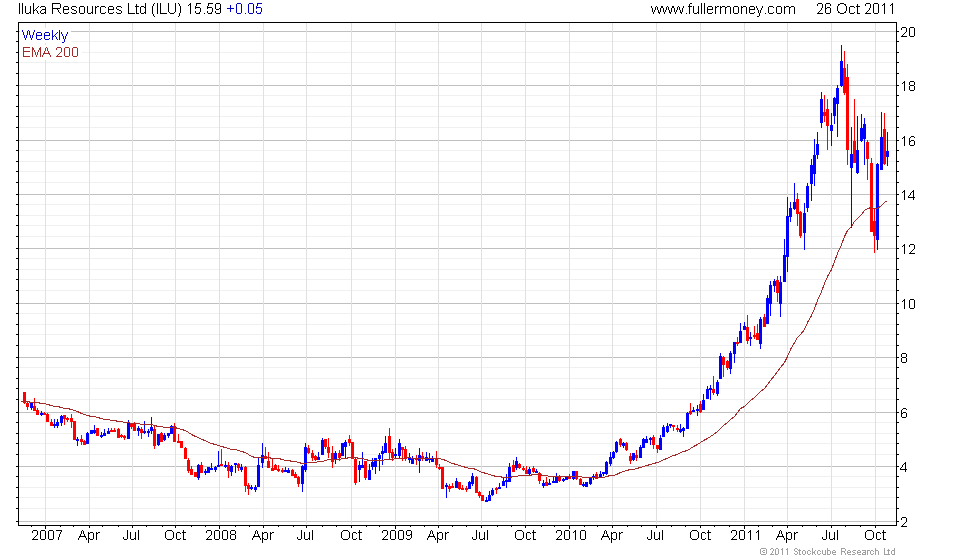
Task: Click the '26 Oct 2011' date
Action: (856, 9)
